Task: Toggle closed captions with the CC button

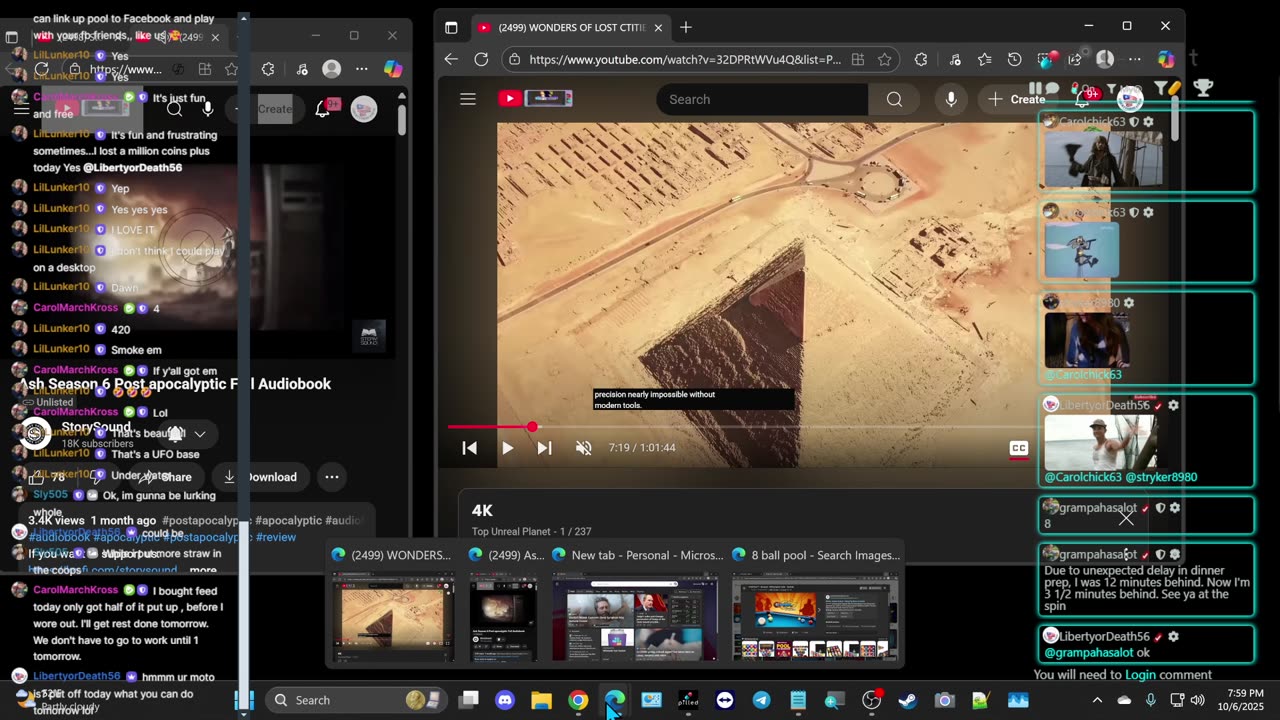Action: (1018, 448)
